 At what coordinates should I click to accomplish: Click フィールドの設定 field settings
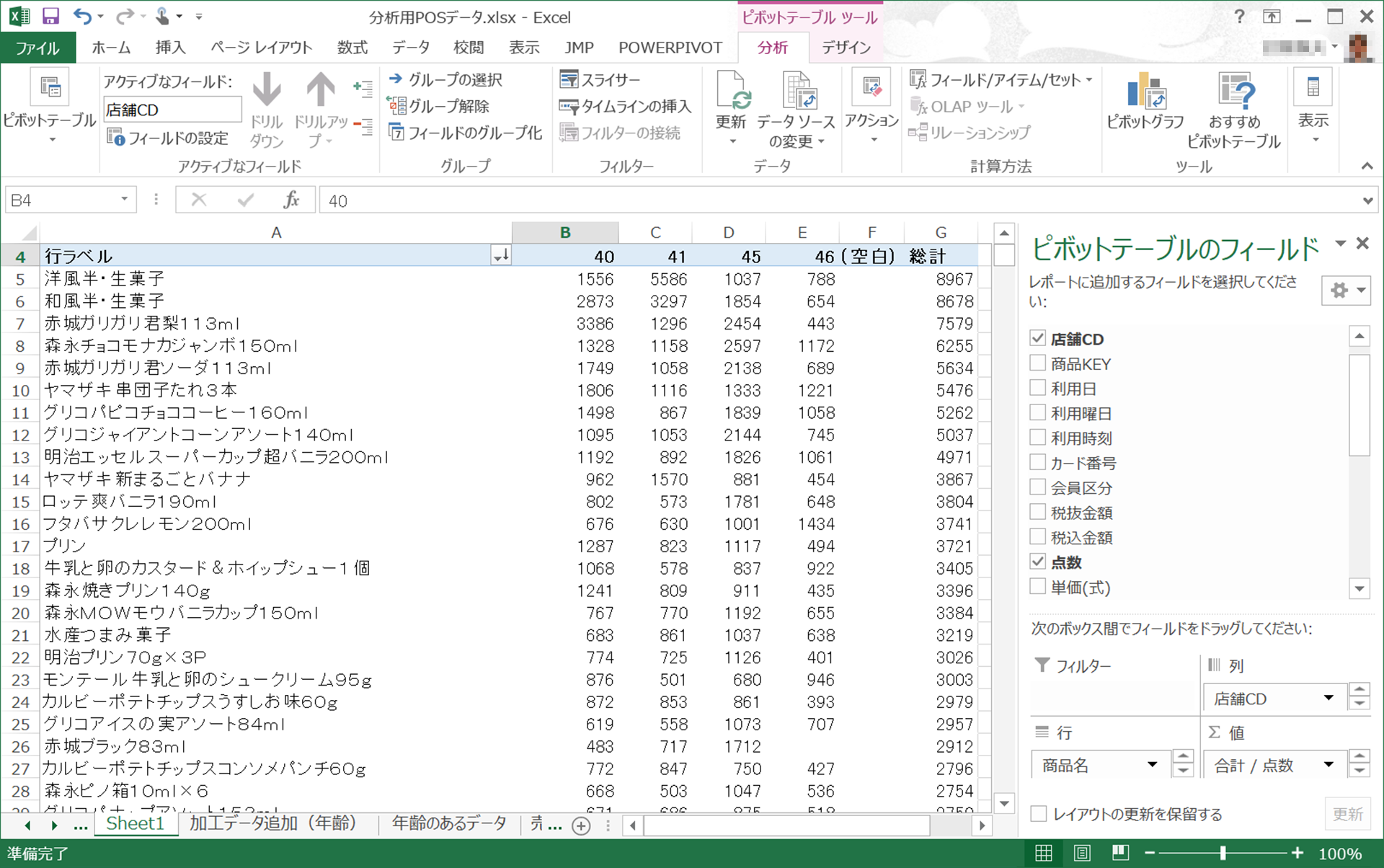coord(167,137)
